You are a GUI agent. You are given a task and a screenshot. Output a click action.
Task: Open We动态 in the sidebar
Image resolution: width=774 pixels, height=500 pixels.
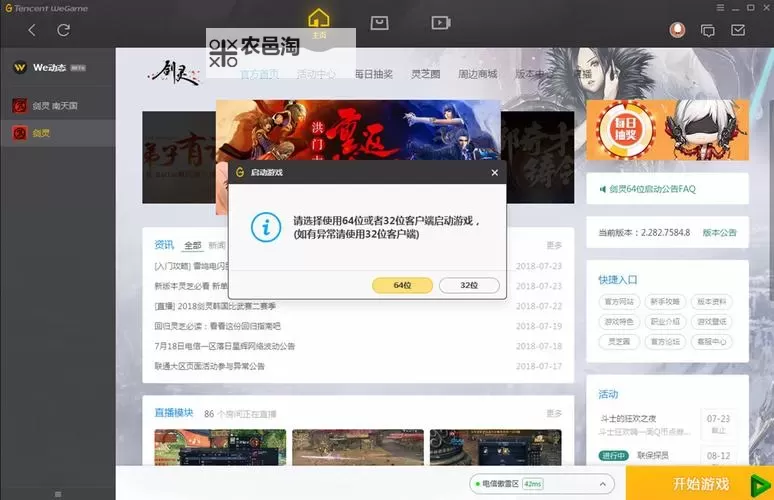click(x=58, y=67)
